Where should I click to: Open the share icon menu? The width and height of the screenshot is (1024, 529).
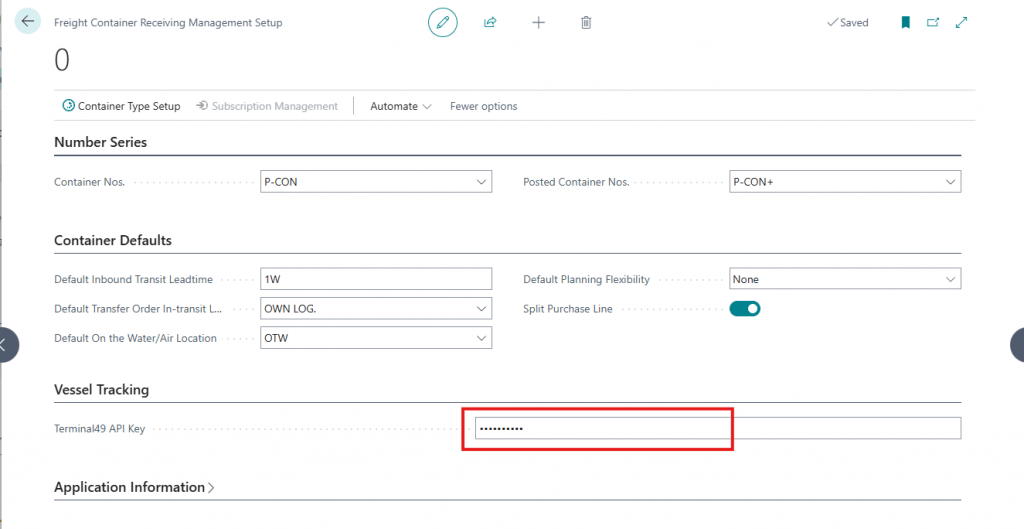coord(490,23)
